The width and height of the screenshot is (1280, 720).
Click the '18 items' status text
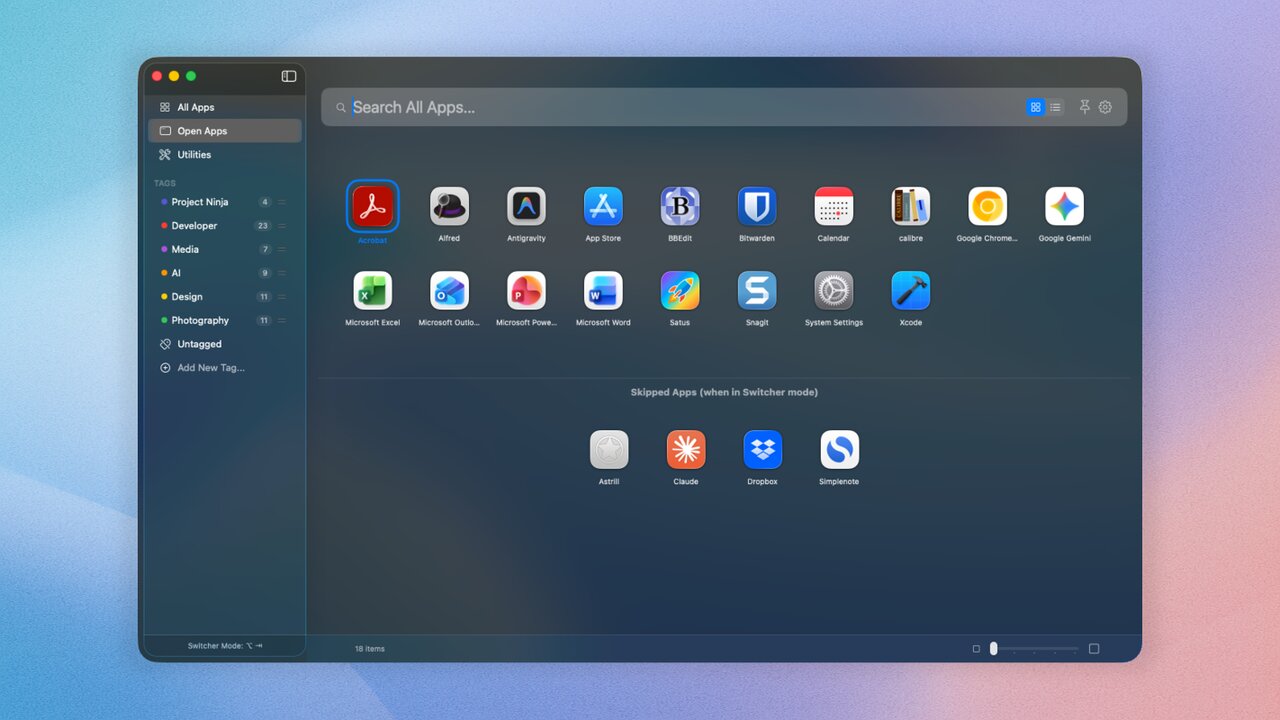pos(370,649)
